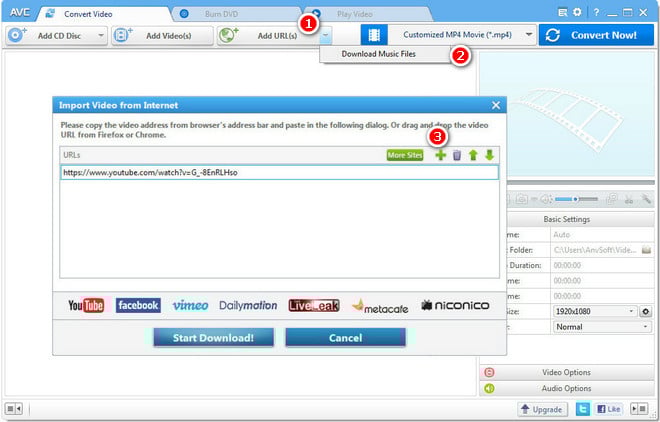
Task: Toggle left panel button in status bar
Action: coord(14,409)
